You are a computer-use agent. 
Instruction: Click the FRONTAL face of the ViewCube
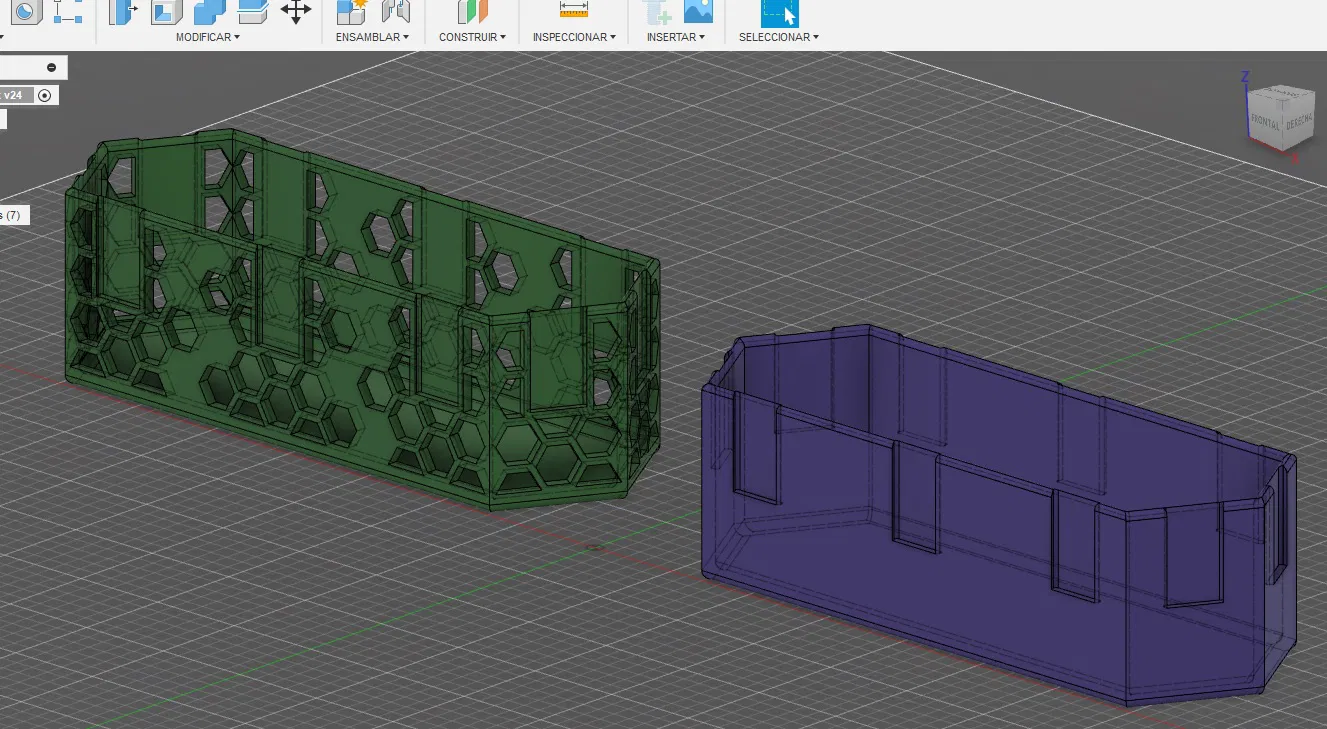click(x=1264, y=124)
